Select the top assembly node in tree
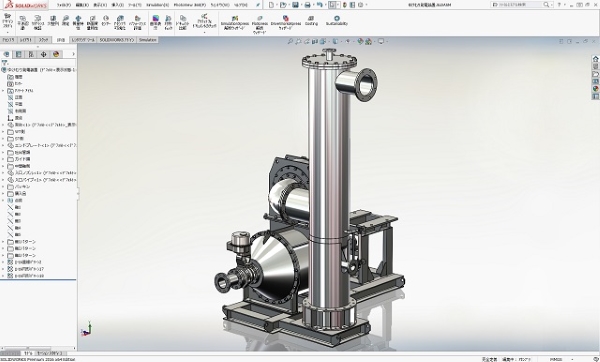Image resolution: width=600 pixels, height=362 pixels. click(x=39, y=70)
